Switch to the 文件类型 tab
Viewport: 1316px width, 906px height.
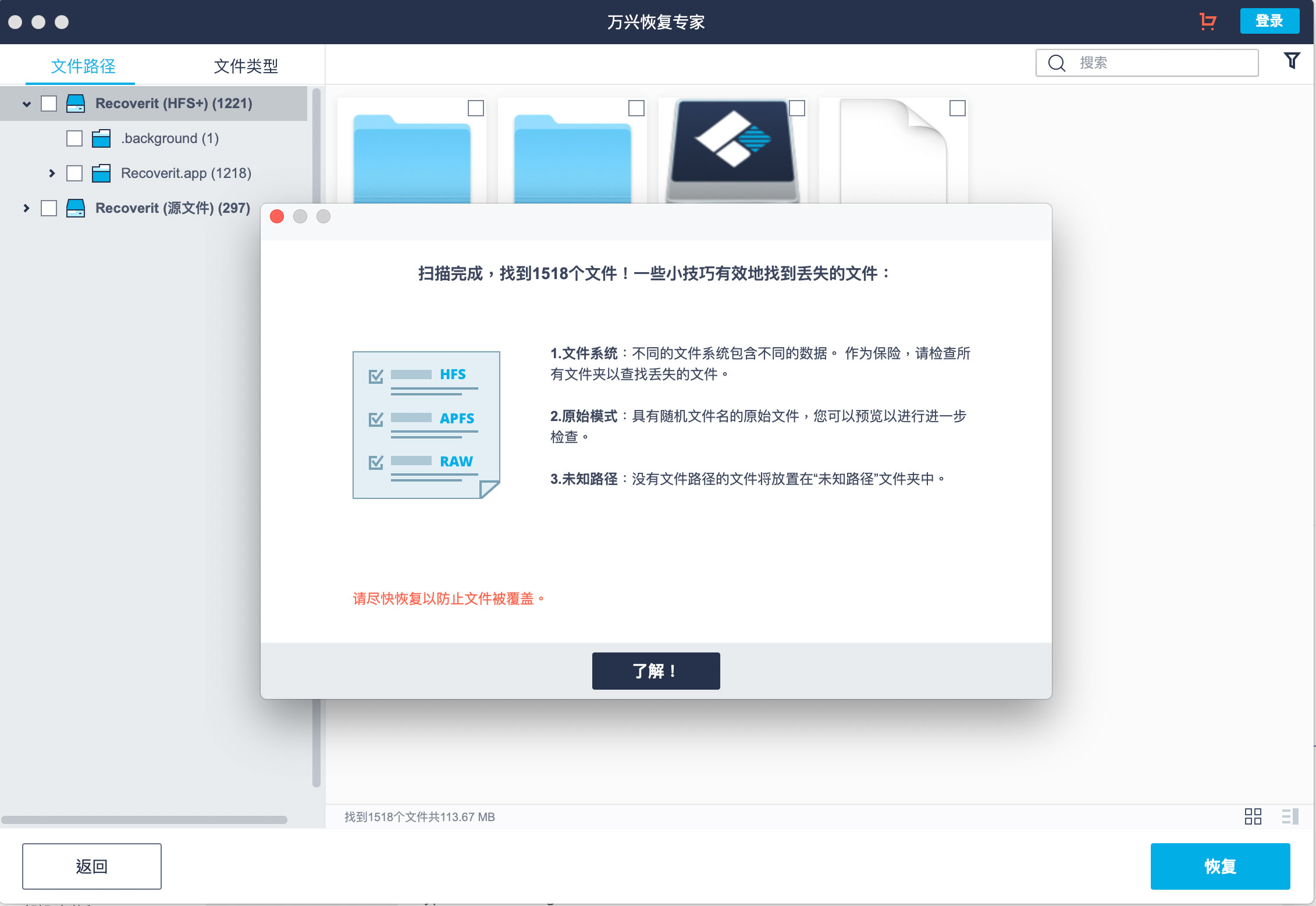coord(246,66)
